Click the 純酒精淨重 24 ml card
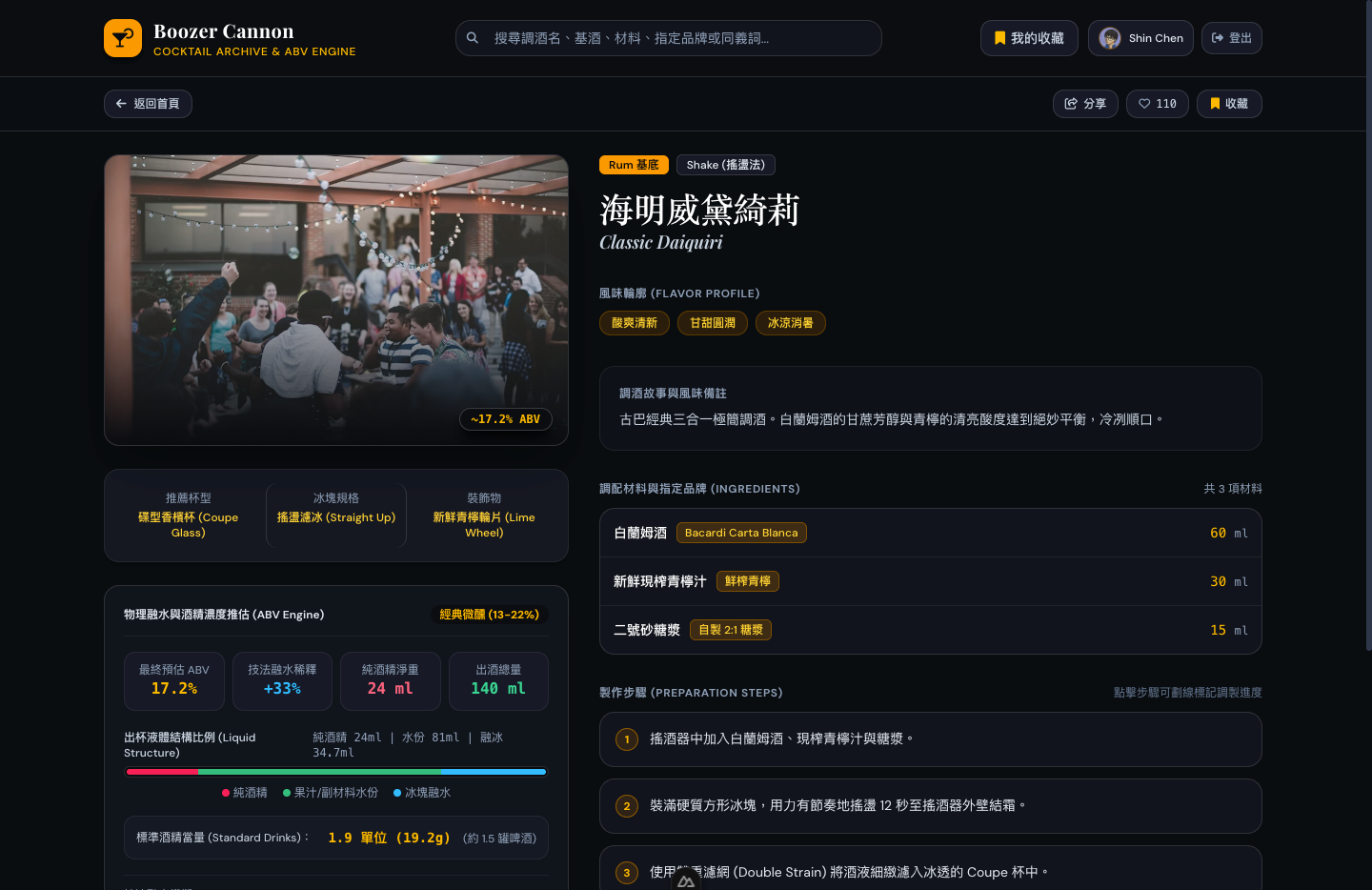Viewport: 1372px width, 890px height. click(391, 681)
